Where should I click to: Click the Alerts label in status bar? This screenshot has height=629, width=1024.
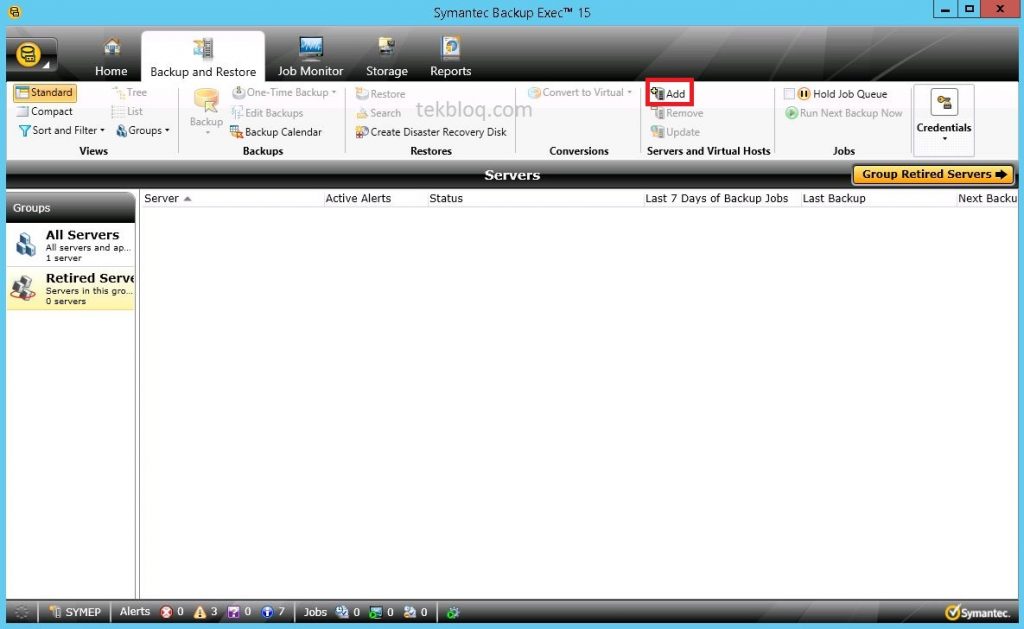pyautogui.click(x=135, y=611)
